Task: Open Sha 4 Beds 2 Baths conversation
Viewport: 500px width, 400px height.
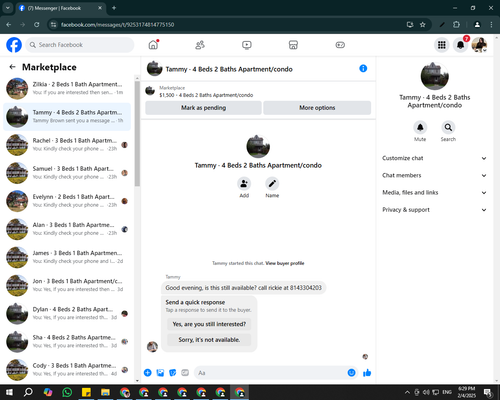Action: (67, 342)
